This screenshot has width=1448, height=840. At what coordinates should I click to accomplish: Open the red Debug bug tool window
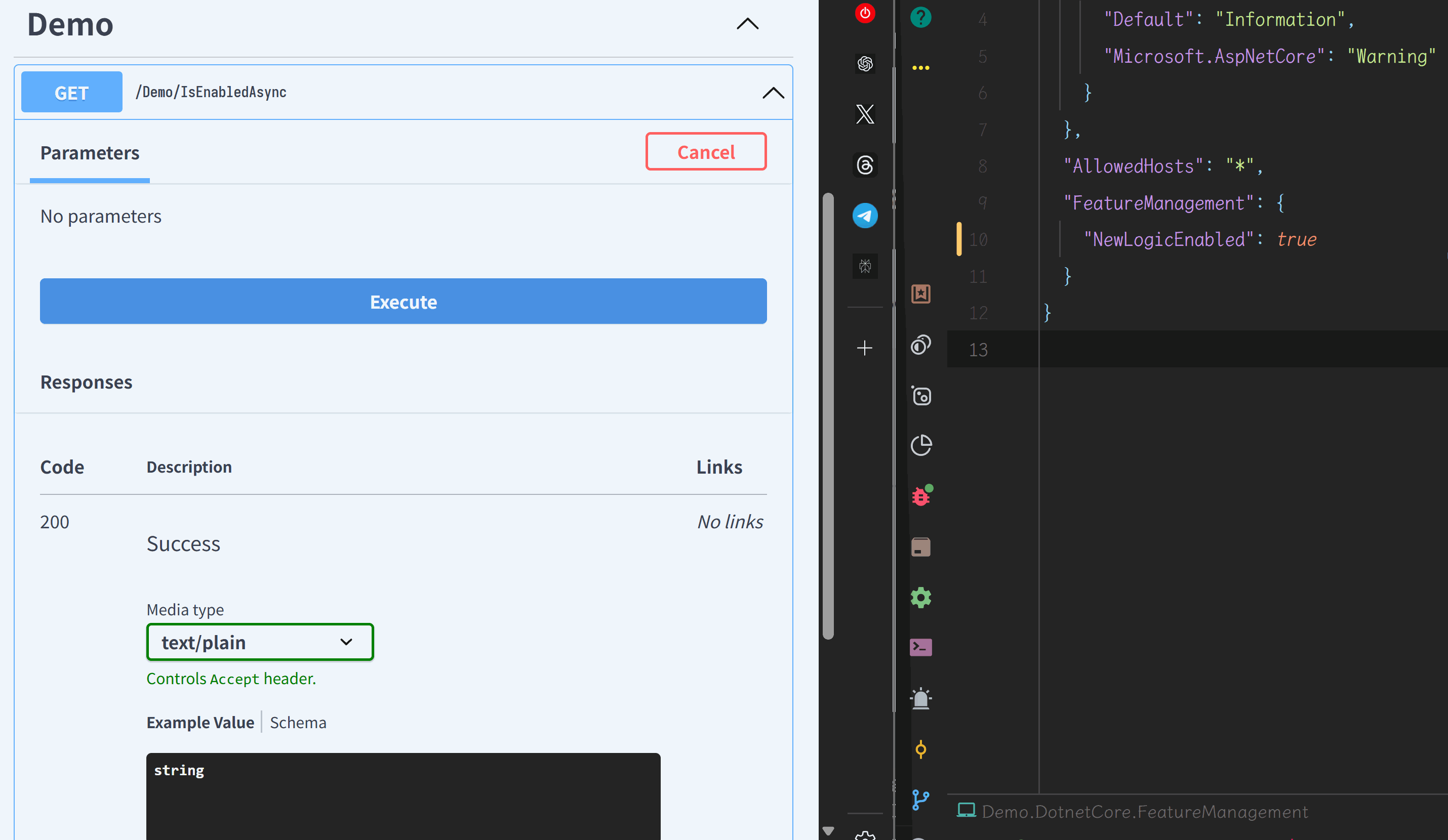921,496
